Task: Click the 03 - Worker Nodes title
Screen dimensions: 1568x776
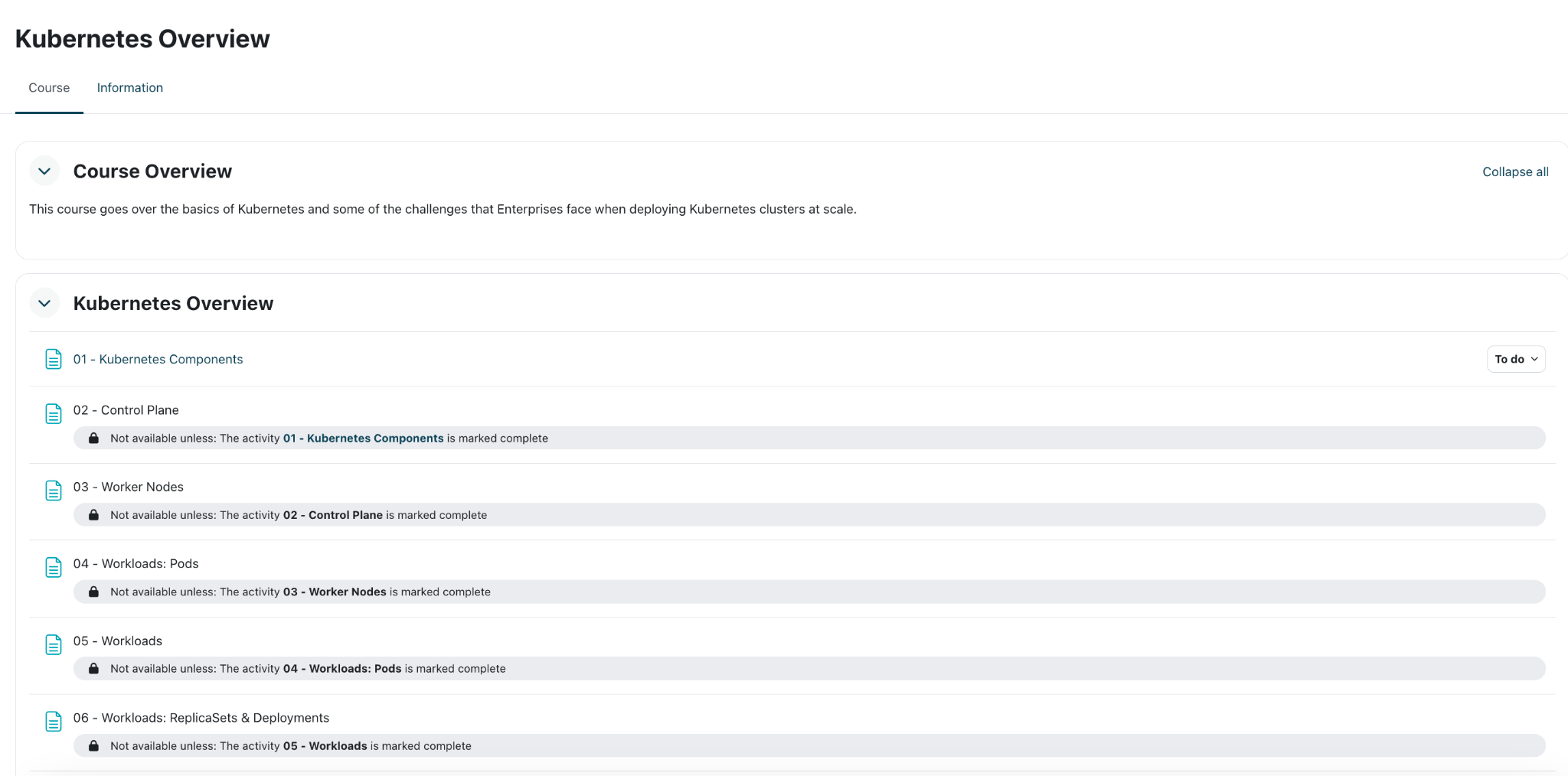Action: coord(129,487)
